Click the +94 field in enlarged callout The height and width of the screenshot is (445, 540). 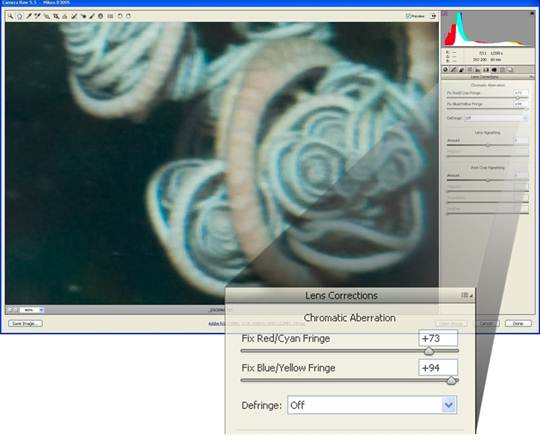pos(438,368)
